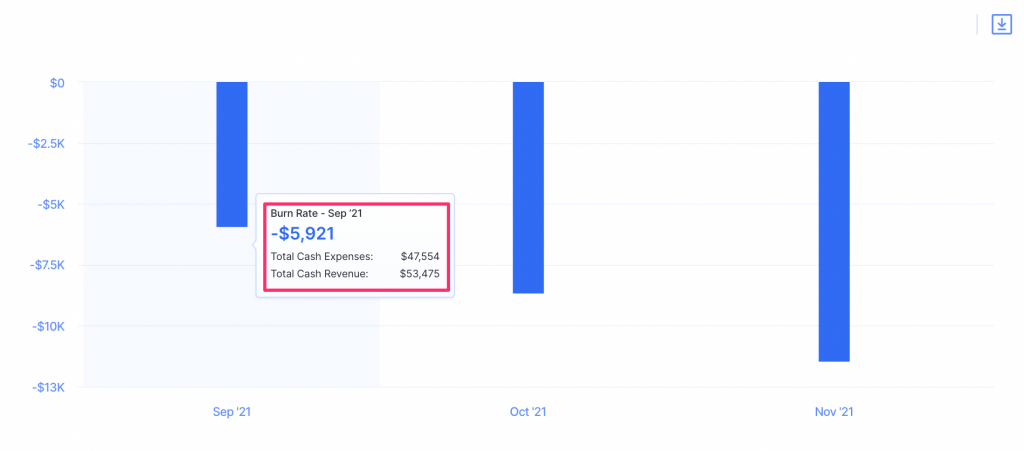Click the Total Cash Revenue label
The width and height of the screenshot is (1024, 451).
(x=319, y=274)
